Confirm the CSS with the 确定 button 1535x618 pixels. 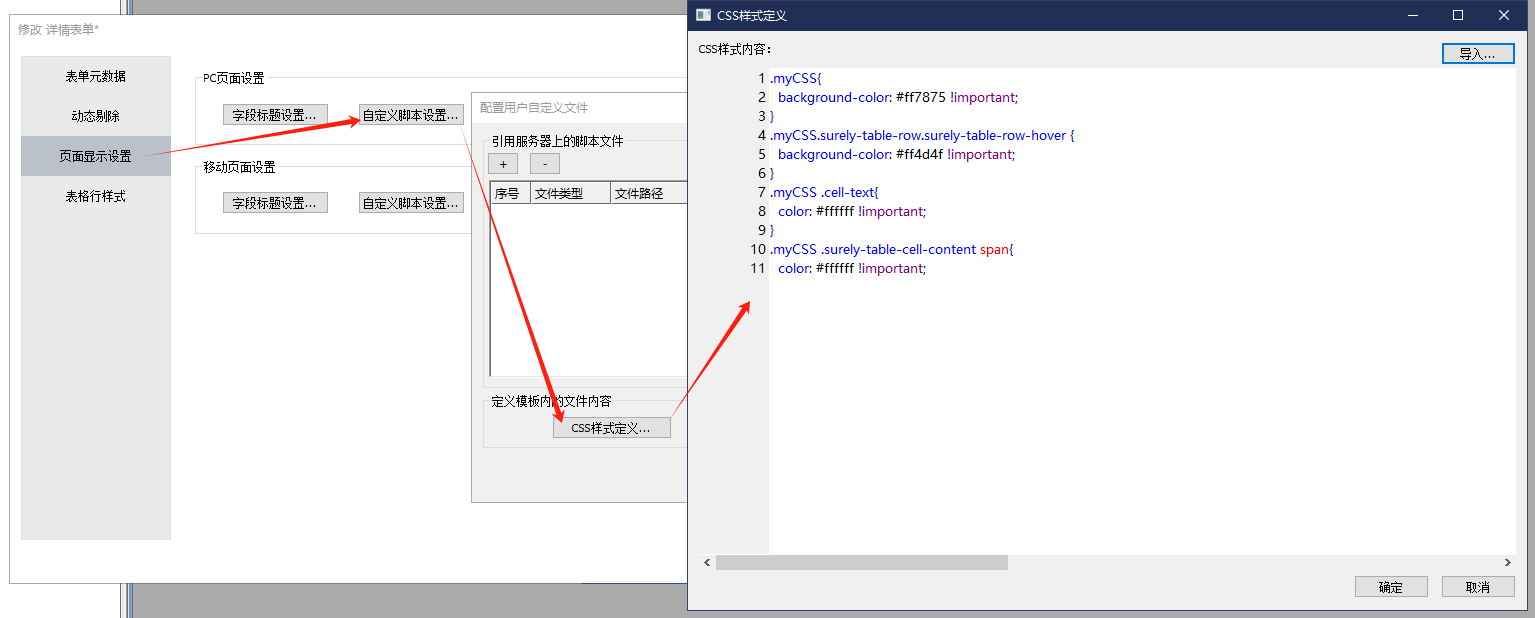click(1390, 587)
